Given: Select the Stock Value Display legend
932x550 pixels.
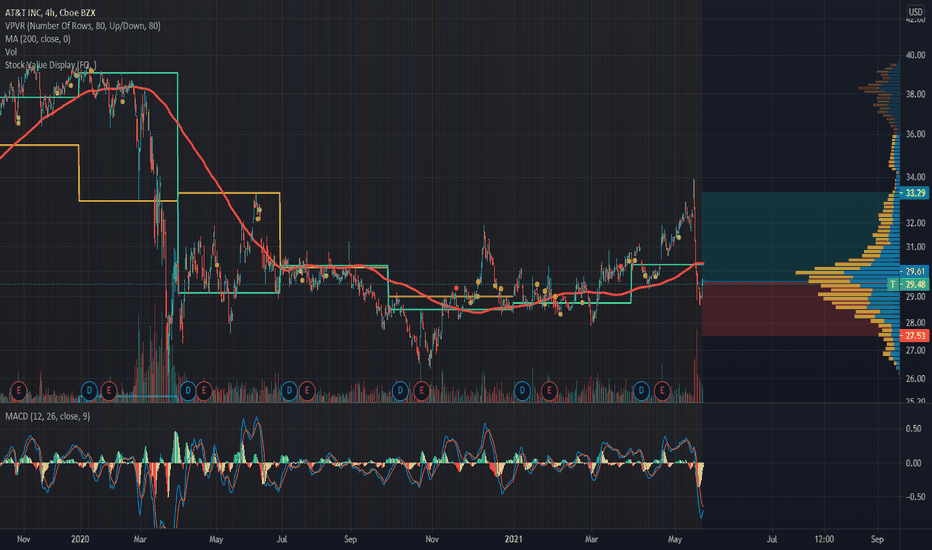Looking at the screenshot, I should 51,65.
